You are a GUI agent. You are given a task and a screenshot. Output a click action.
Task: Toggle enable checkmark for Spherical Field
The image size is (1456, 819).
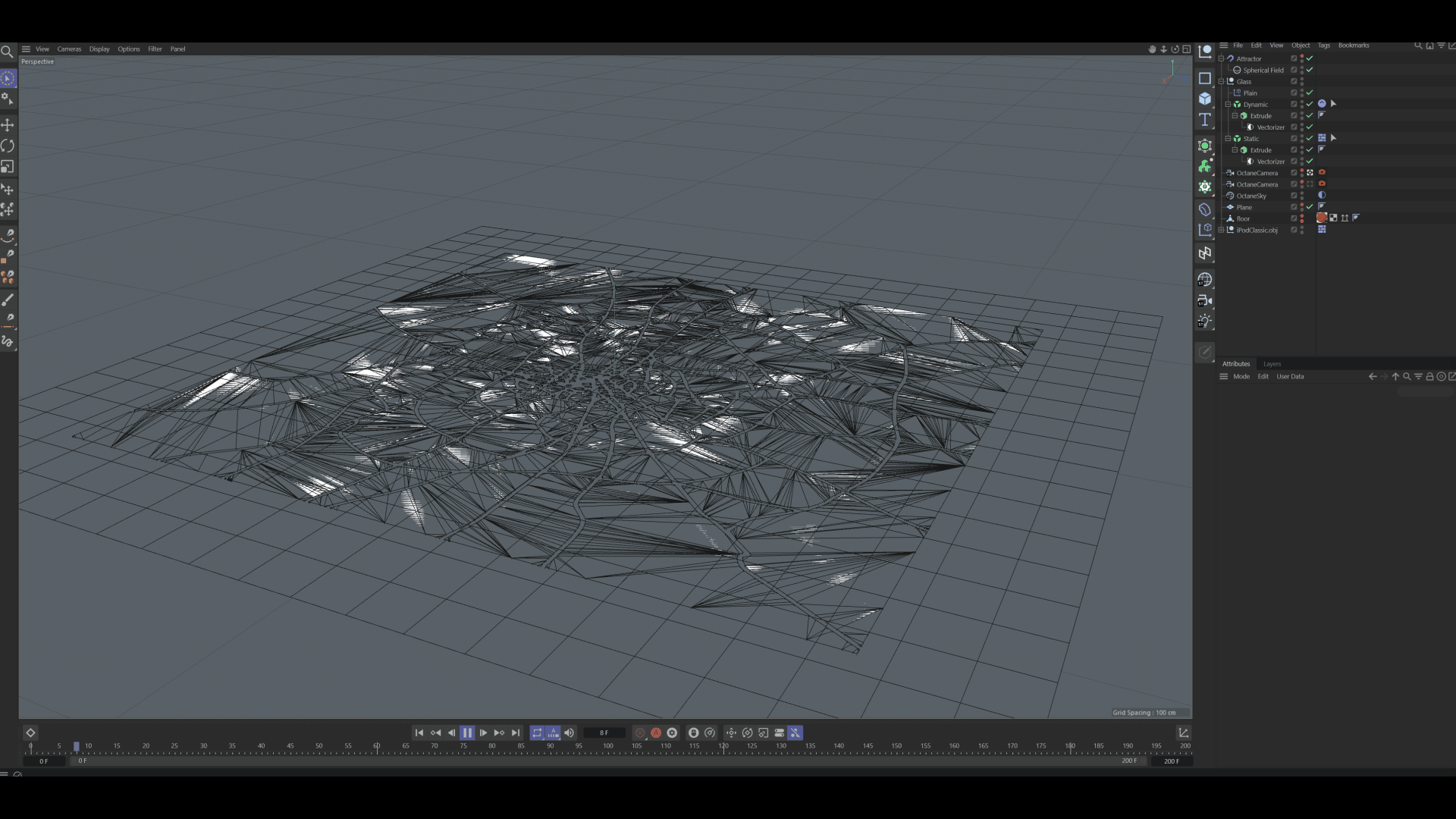tap(1310, 70)
